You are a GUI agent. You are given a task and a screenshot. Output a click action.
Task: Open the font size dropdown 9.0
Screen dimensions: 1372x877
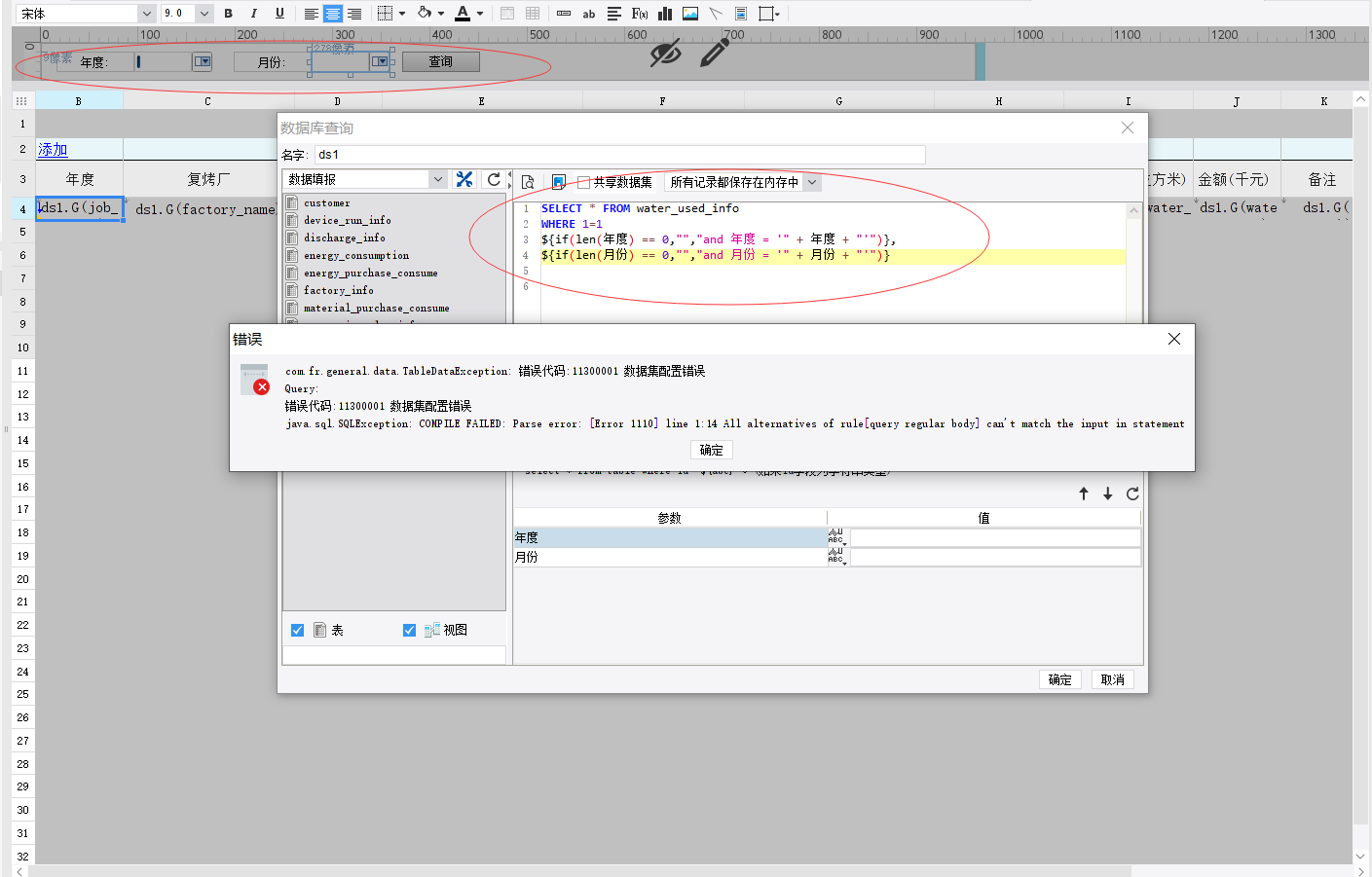tap(204, 14)
